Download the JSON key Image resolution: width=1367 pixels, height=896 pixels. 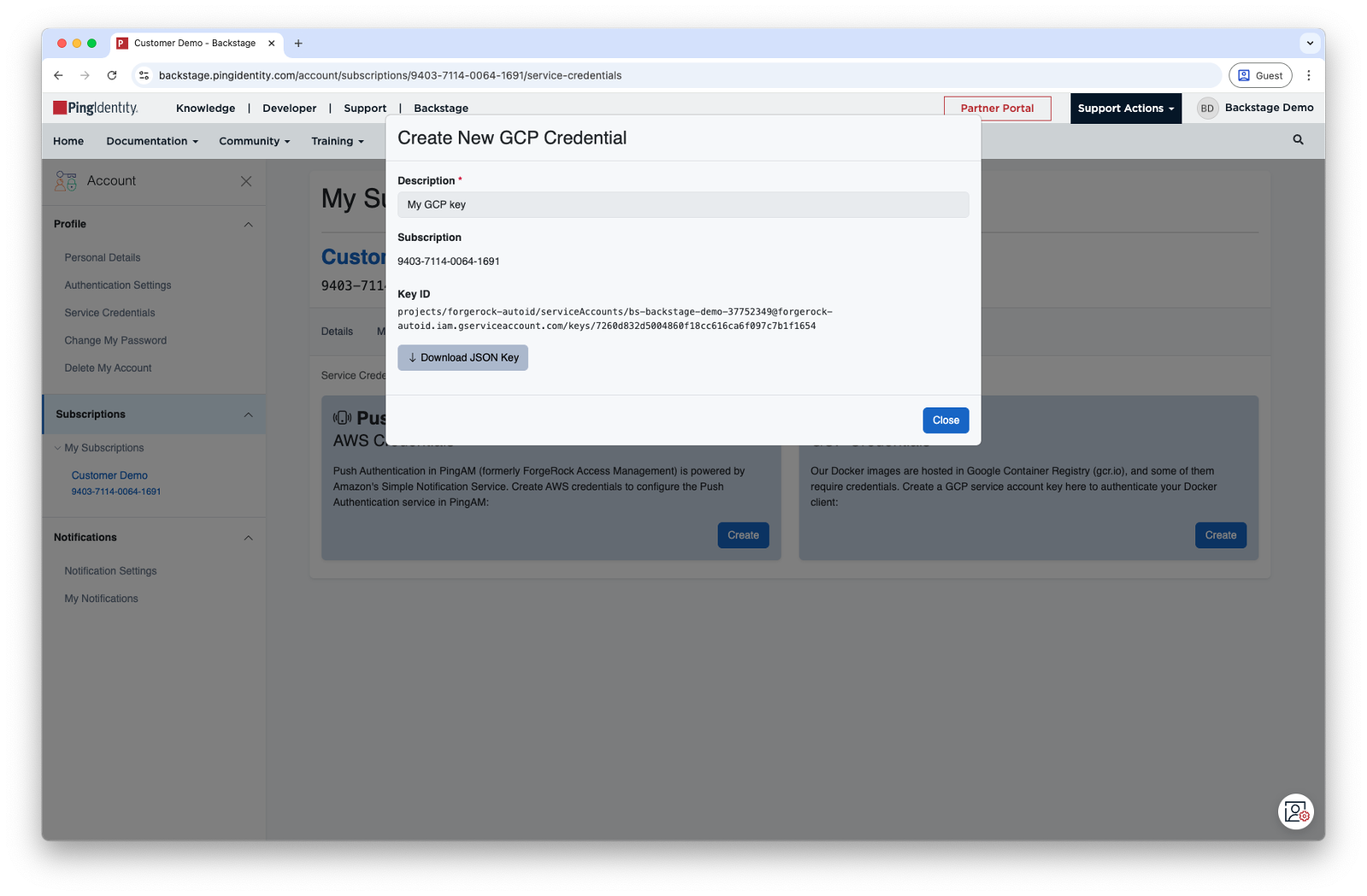click(462, 358)
